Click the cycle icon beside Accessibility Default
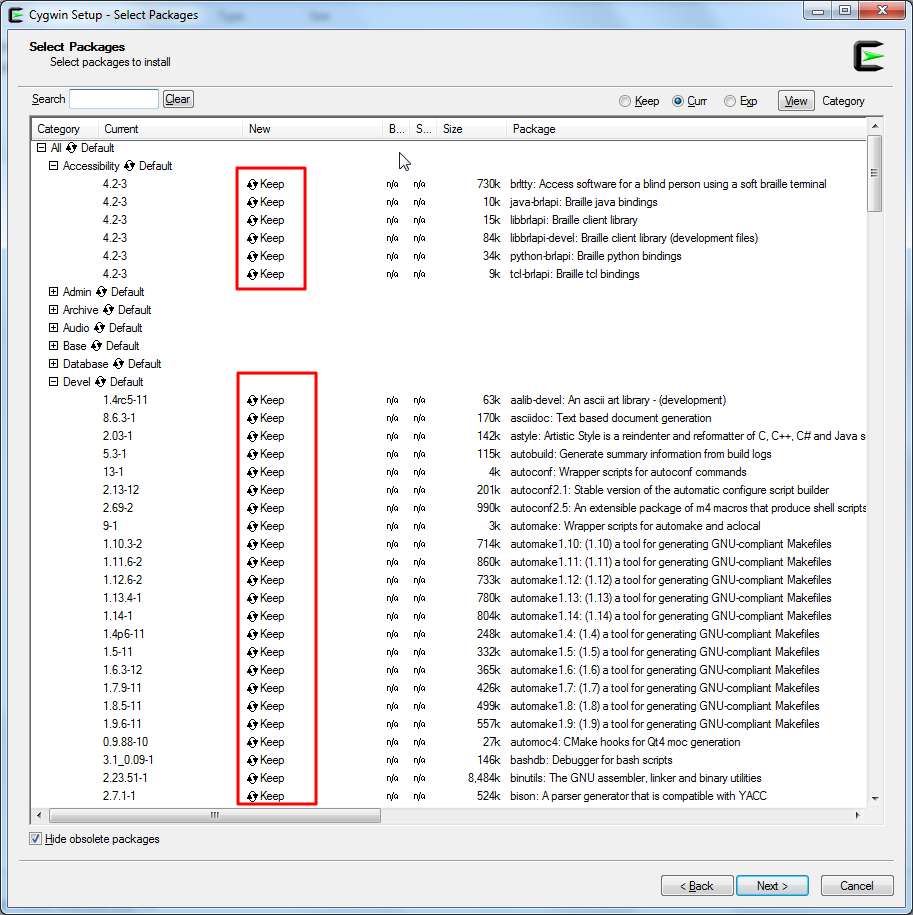The height and width of the screenshot is (915, 913). [x=130, y=166]
